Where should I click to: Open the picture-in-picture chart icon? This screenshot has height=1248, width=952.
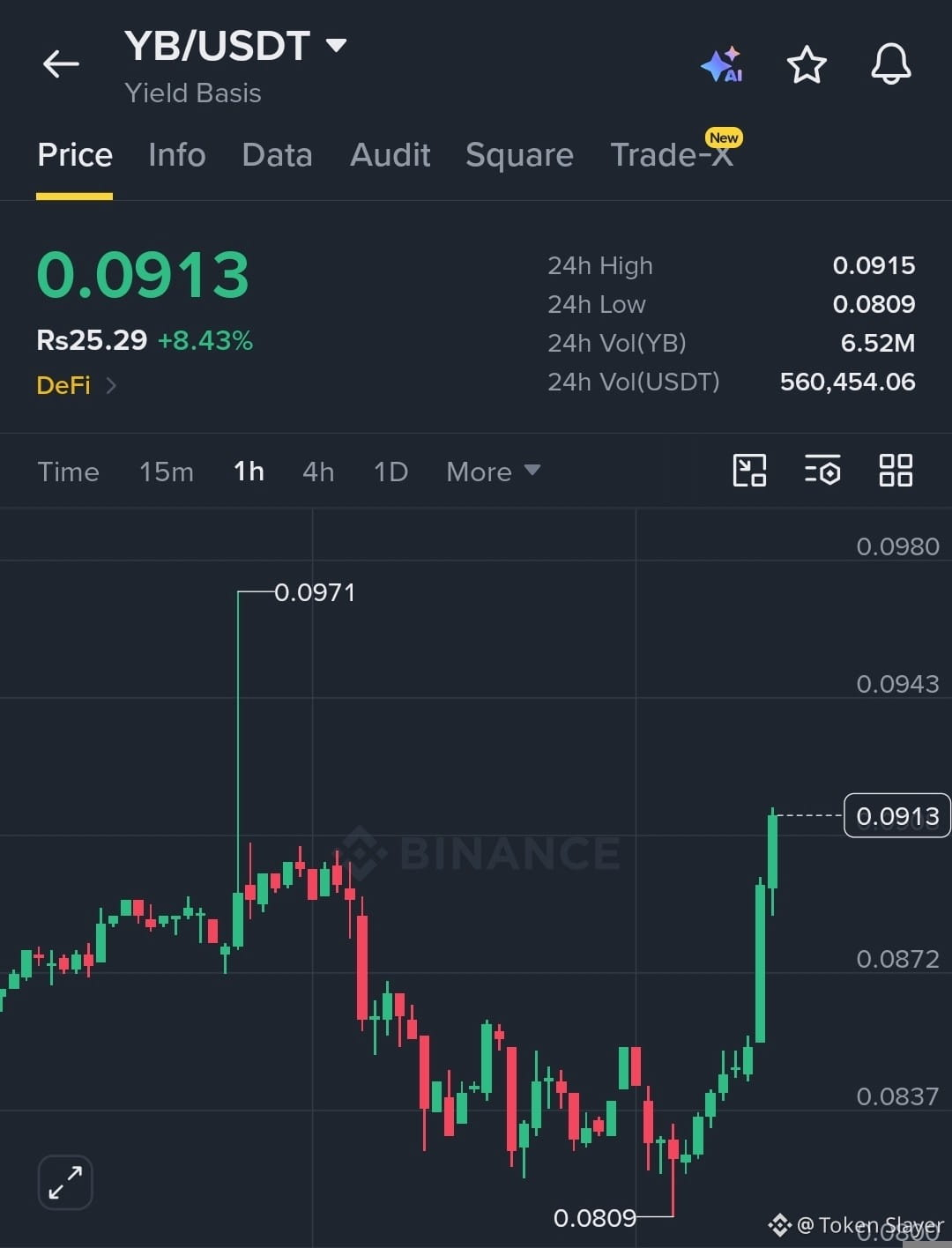coord(749,471)
